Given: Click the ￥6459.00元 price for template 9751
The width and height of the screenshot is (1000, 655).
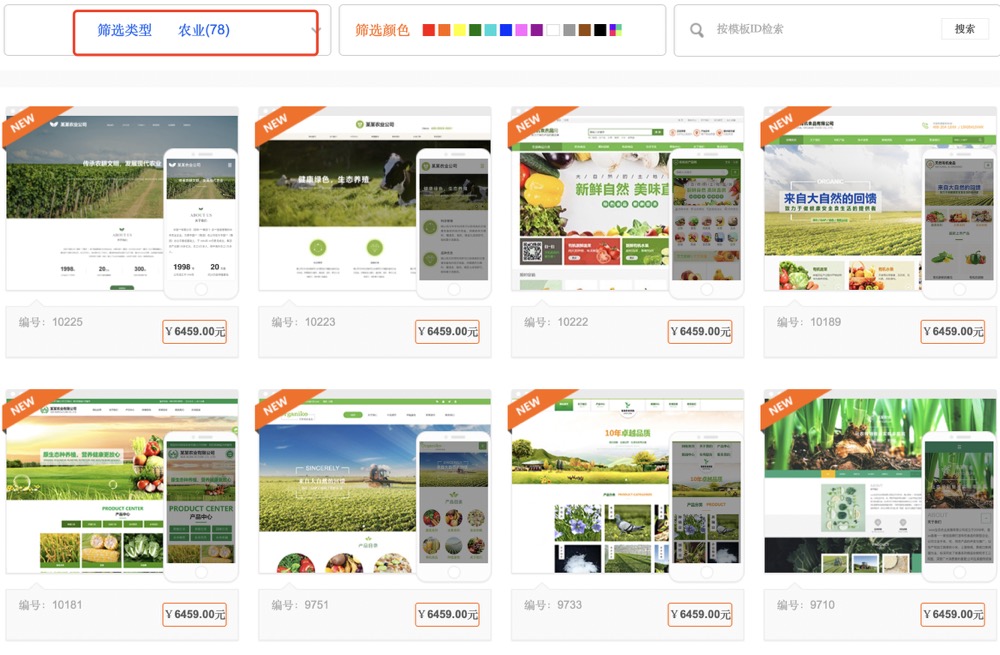Looking at the screenshot, I should 447,614.
